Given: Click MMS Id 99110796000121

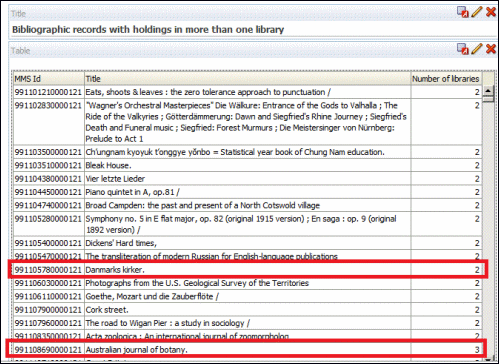Looking at the screenshot, I should [48, 323].
